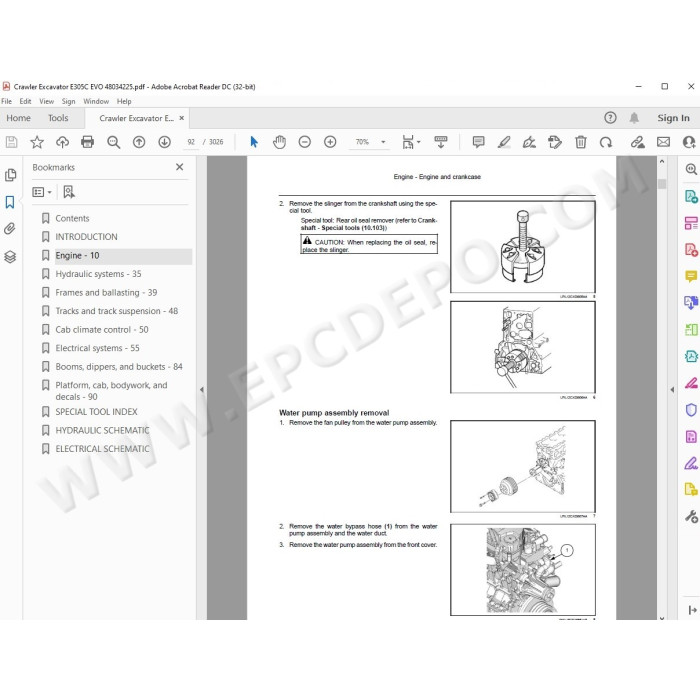Open Comment tool in right pane
Image resolution: width=700 pixels, height=700 pixels.
coord(691,276)
